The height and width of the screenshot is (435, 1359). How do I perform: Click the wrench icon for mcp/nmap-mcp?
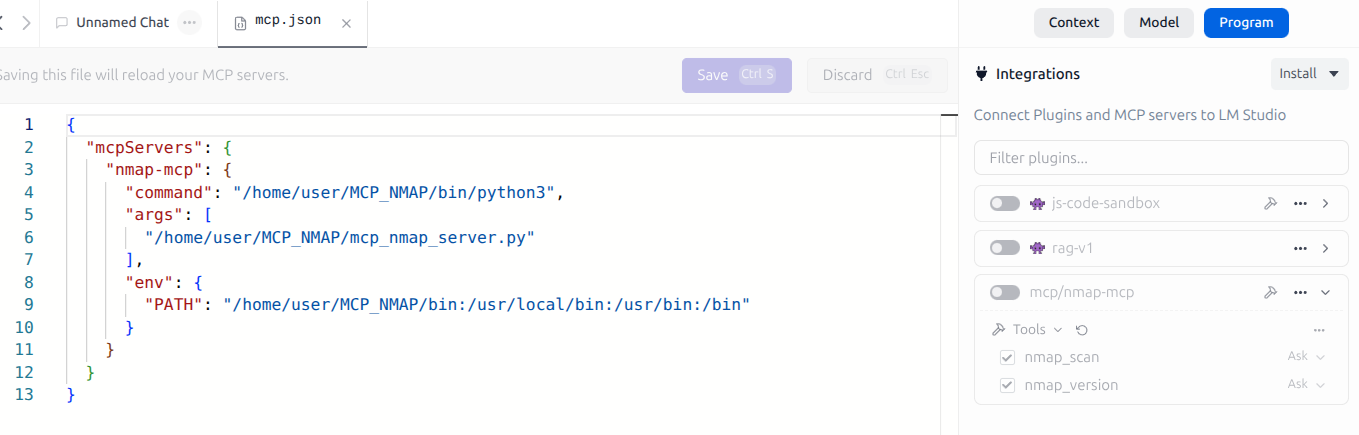(1270, 293)
